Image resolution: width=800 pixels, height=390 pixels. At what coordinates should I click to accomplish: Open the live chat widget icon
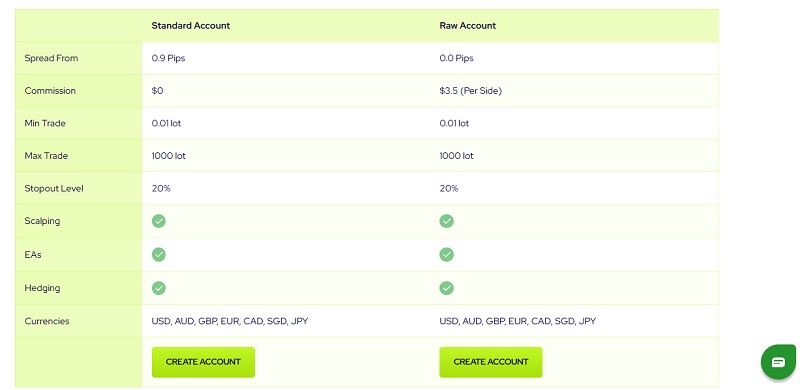click(778, 362)
